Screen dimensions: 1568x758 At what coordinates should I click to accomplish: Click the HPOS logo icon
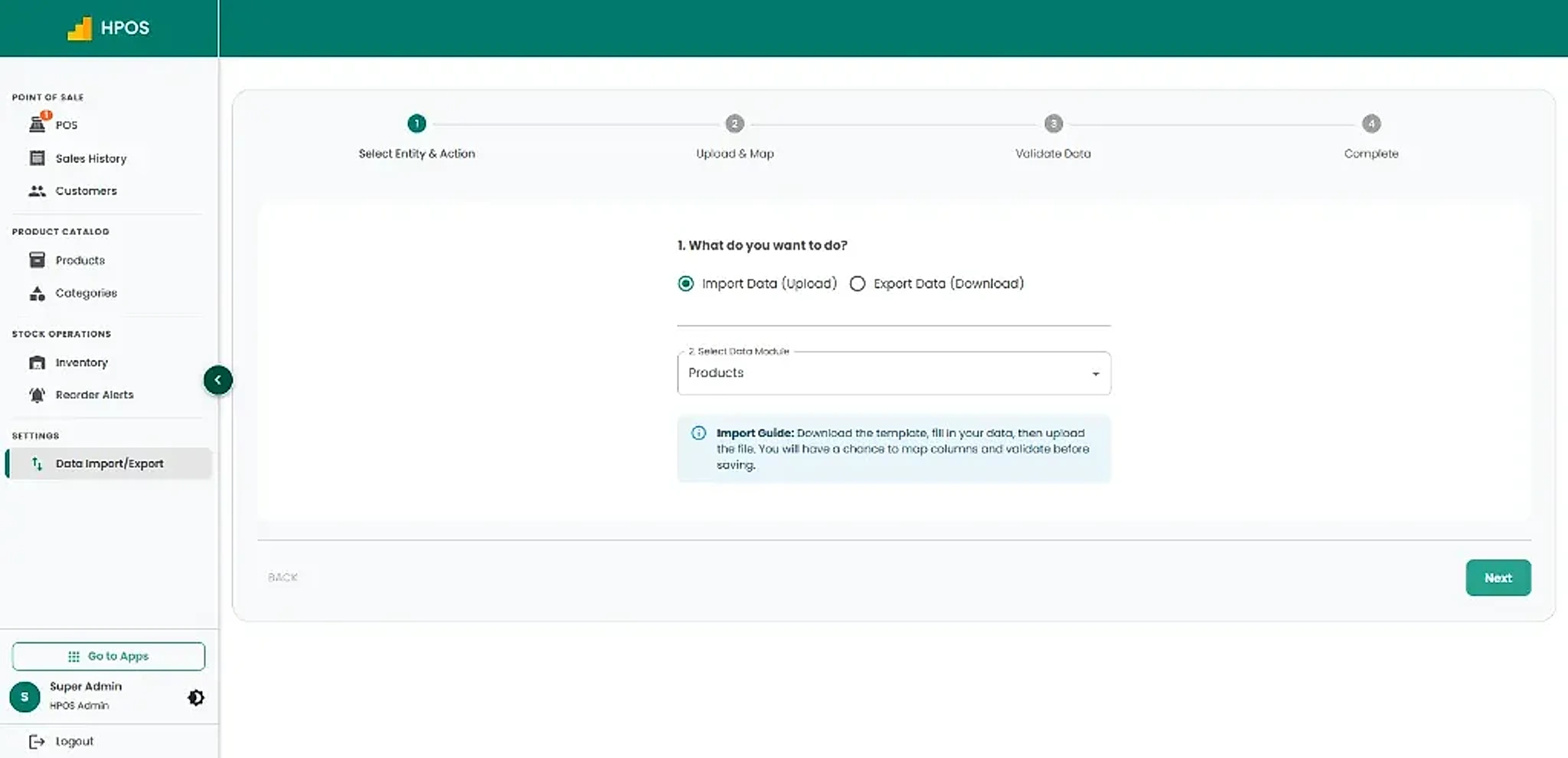80,28
